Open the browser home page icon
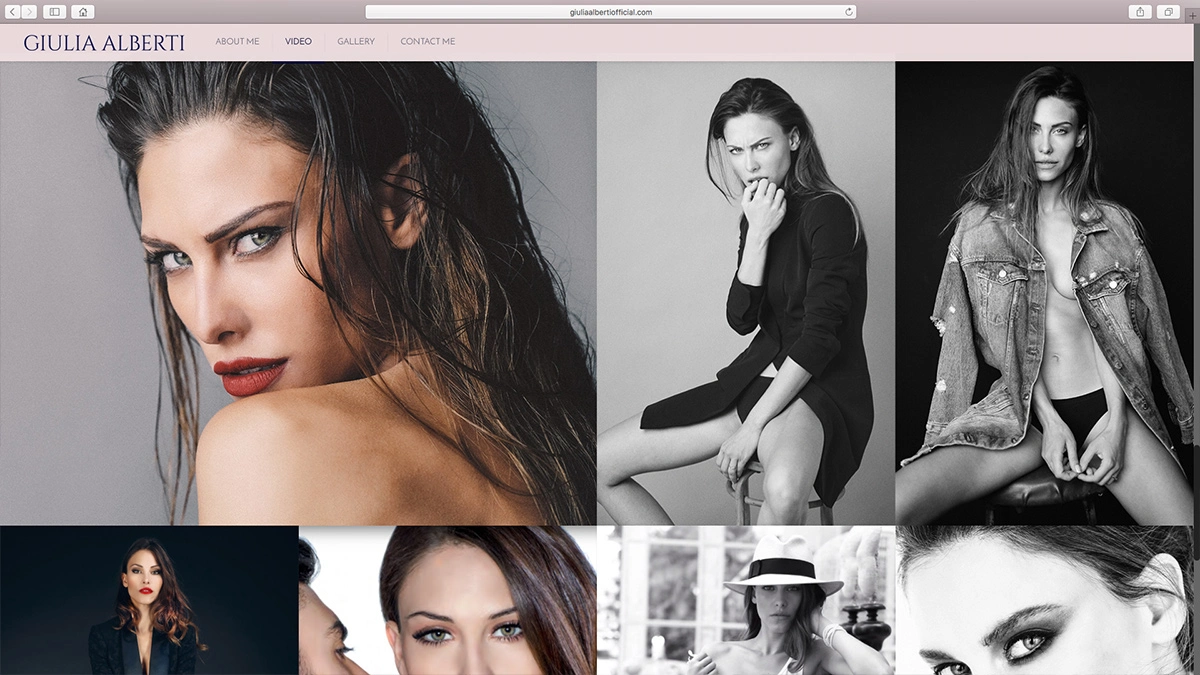This screenshot has width=1200, height=675. [x=82, y=12]
